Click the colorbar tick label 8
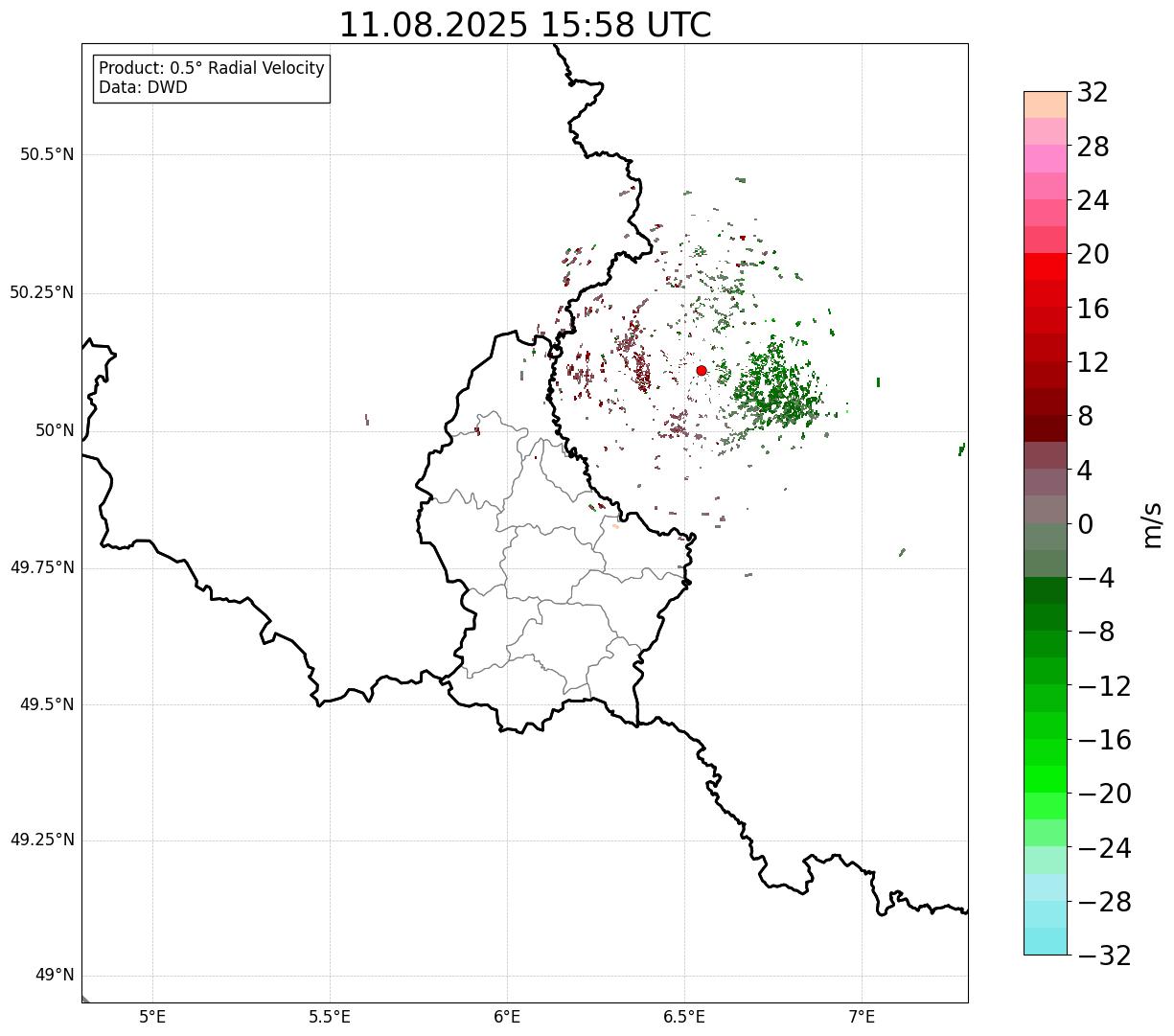Screen dimensions: 1174x1036 (1085, 417)
